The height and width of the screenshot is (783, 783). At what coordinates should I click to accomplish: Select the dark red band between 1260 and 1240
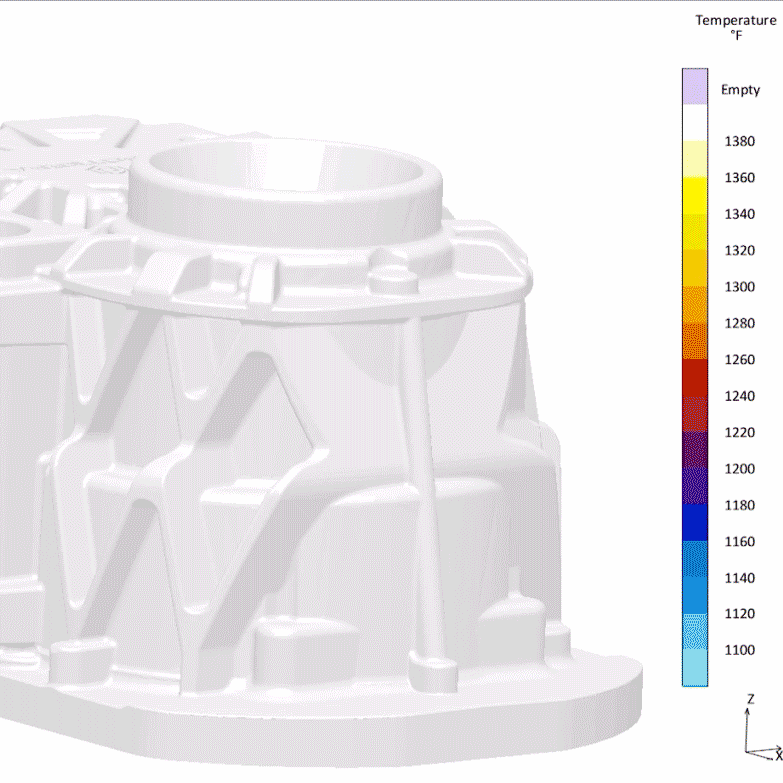[x=695, y=378]
